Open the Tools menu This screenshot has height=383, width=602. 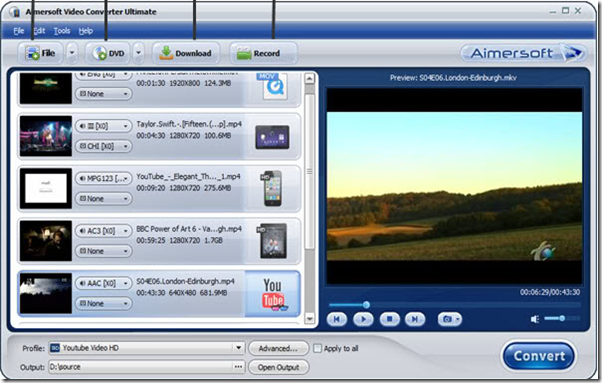tap(62, 31)
